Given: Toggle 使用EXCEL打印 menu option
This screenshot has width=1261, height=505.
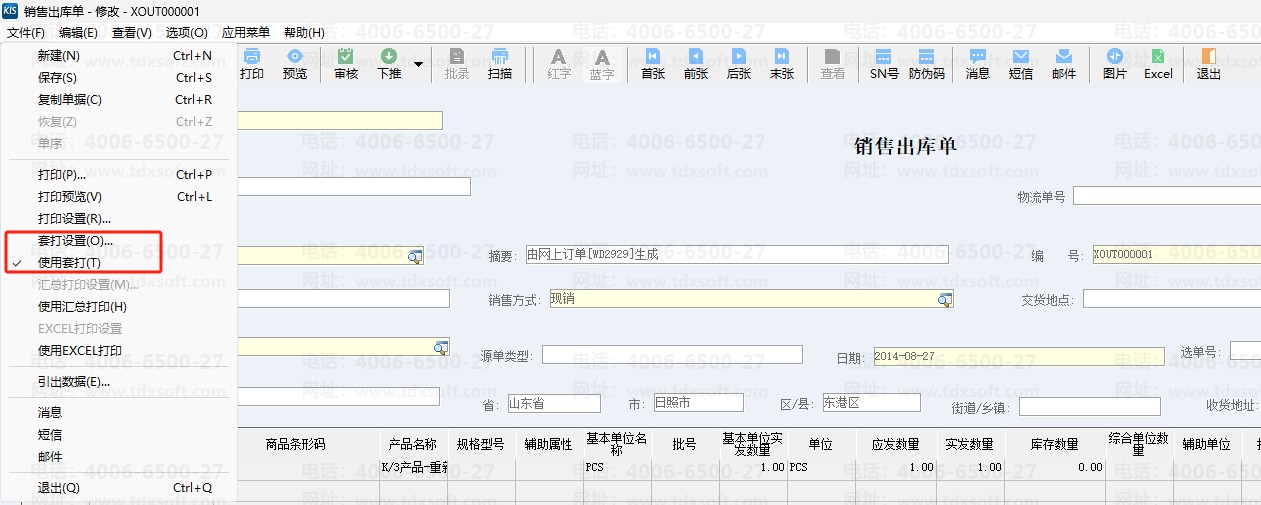Looking at the screenshot, I should (x=119, y=351).
